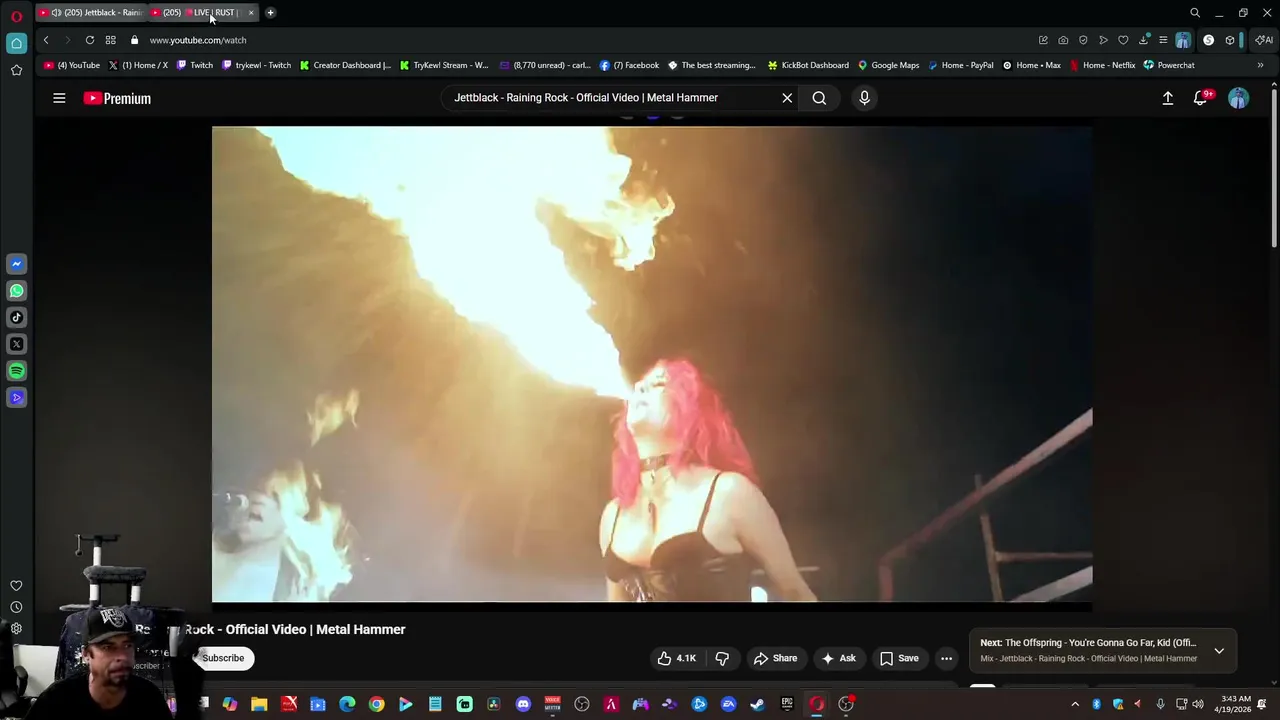Open WhatsApp in the Opera sidebar
This screenshot has width=1280, height=720.
point(16,291)
